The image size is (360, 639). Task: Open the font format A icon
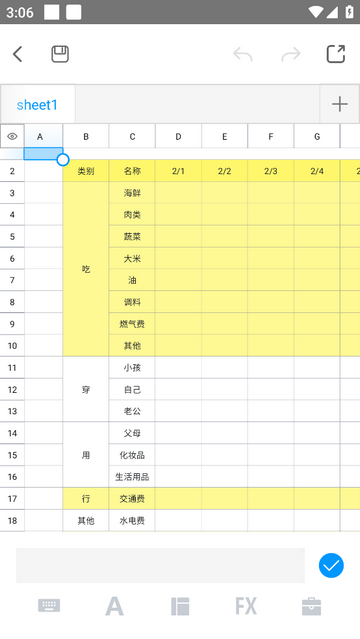(115, 606)
